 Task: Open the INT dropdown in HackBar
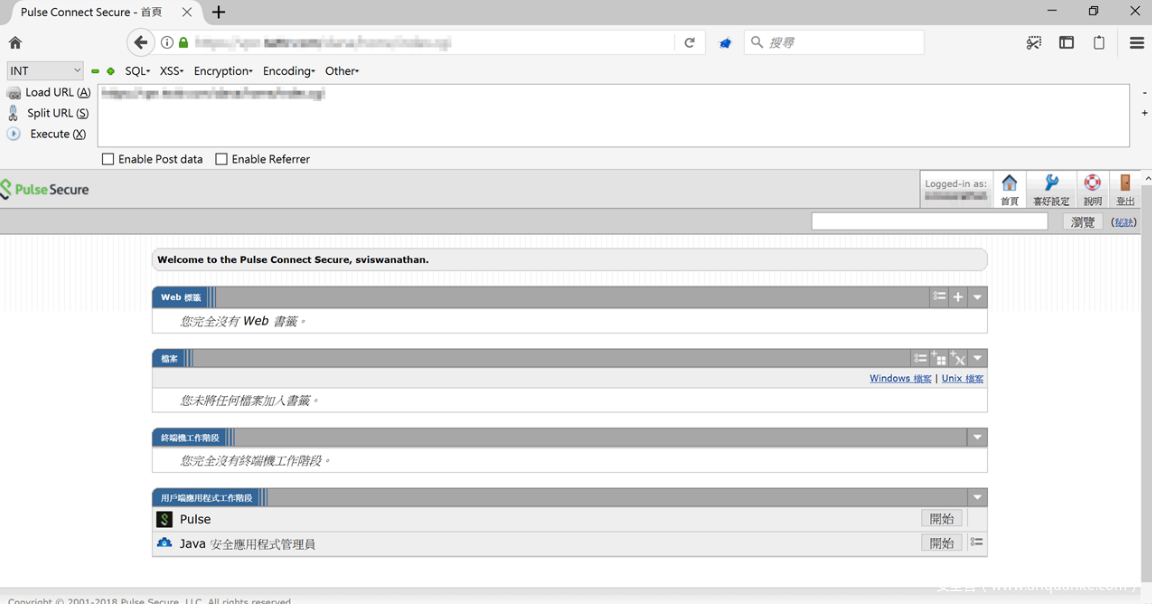pos(45,71)
